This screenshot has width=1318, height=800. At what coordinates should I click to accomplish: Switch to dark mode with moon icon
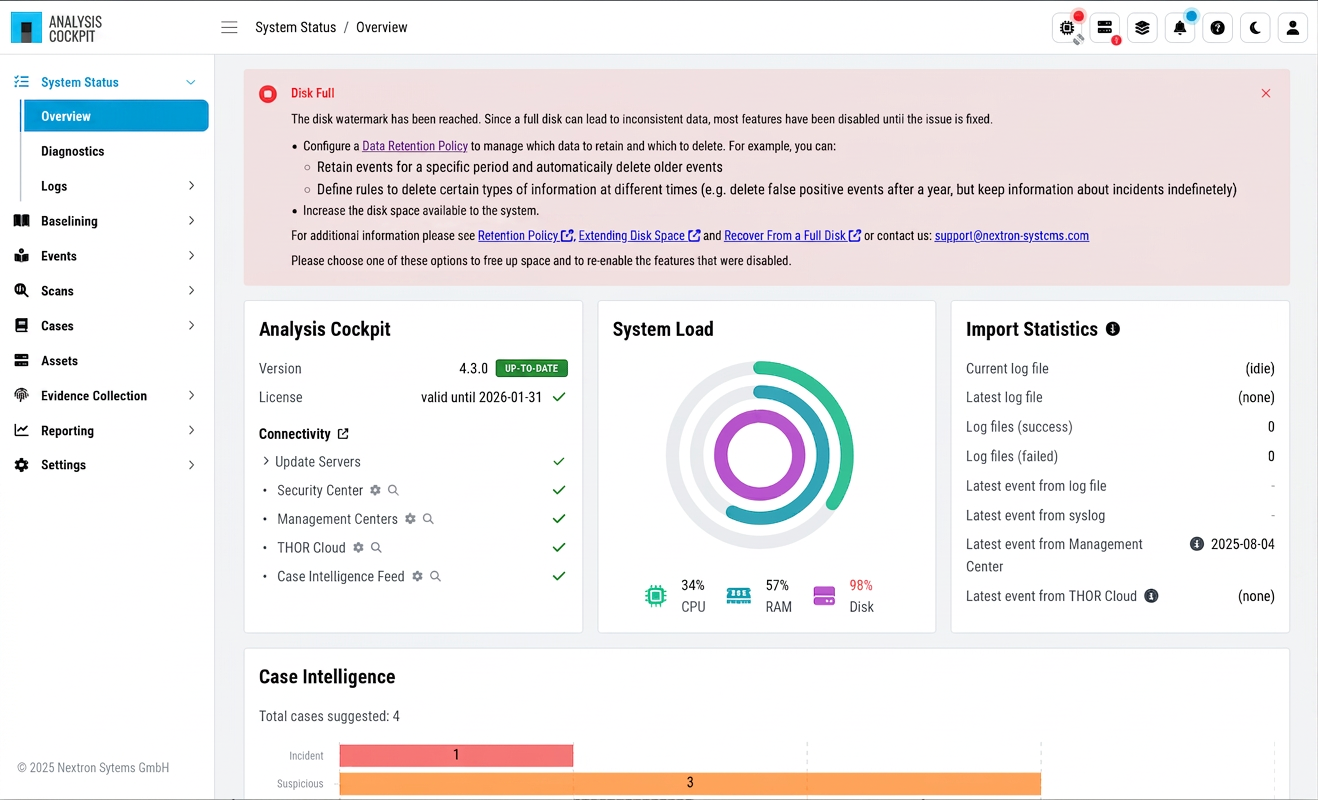[1255, 28]
